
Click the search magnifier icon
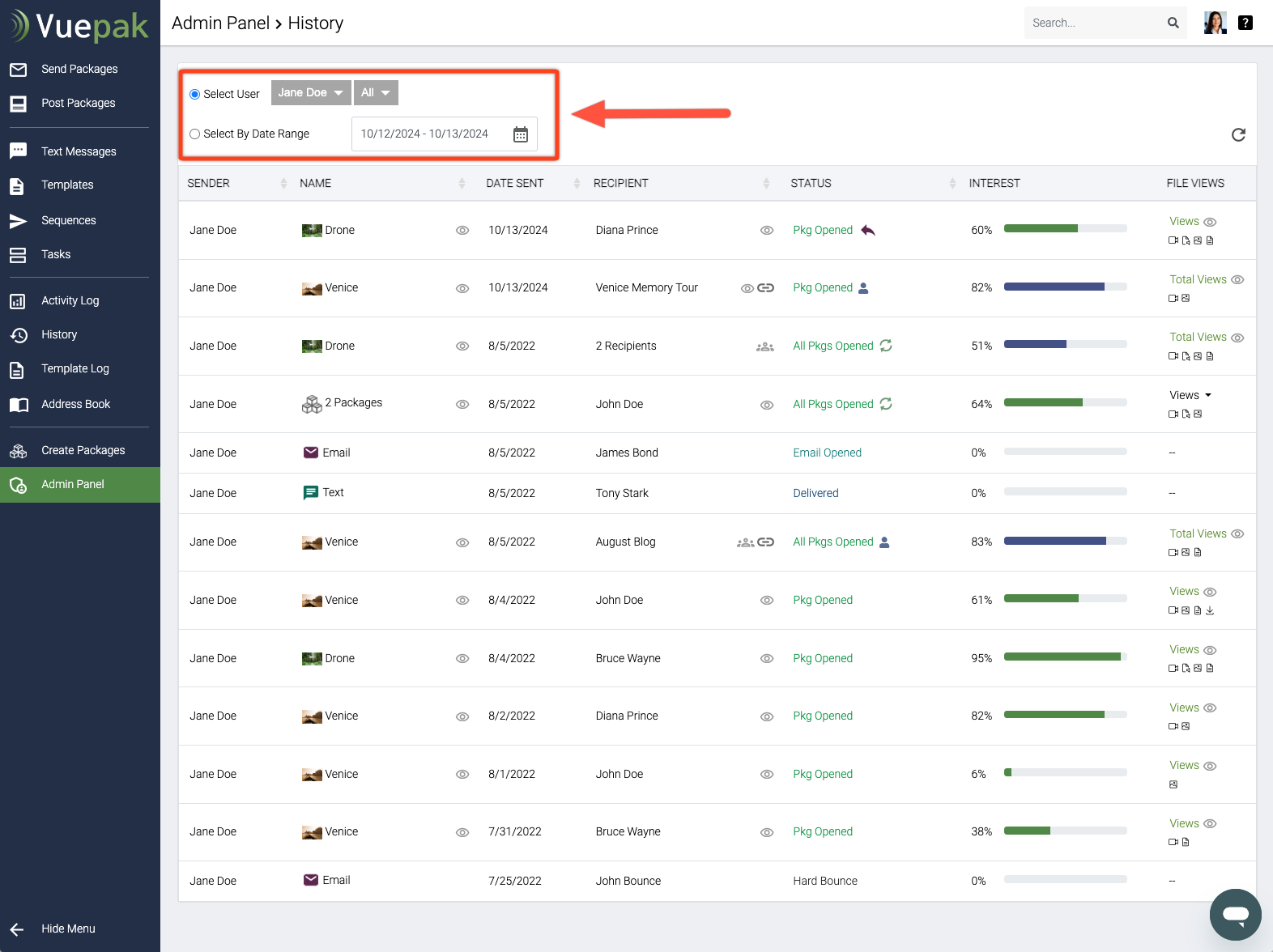click(x=1173, y=23)
